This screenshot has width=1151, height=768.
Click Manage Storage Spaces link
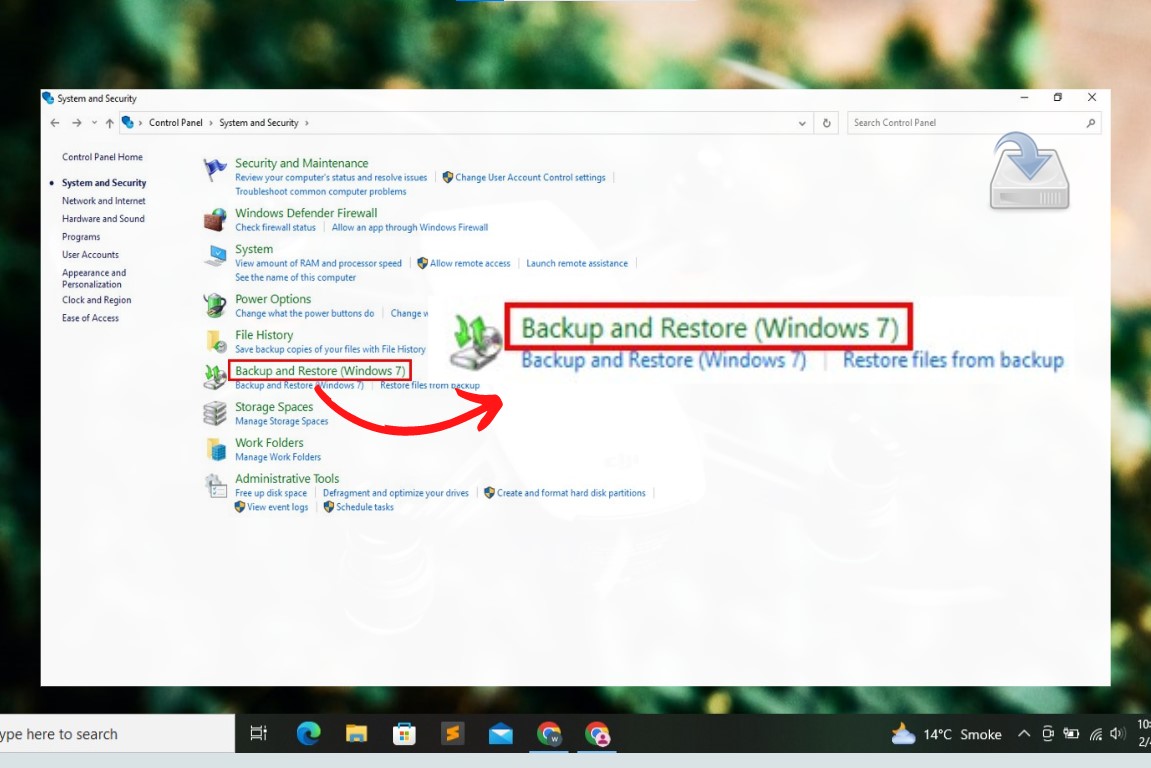click(x=281, y=421)
